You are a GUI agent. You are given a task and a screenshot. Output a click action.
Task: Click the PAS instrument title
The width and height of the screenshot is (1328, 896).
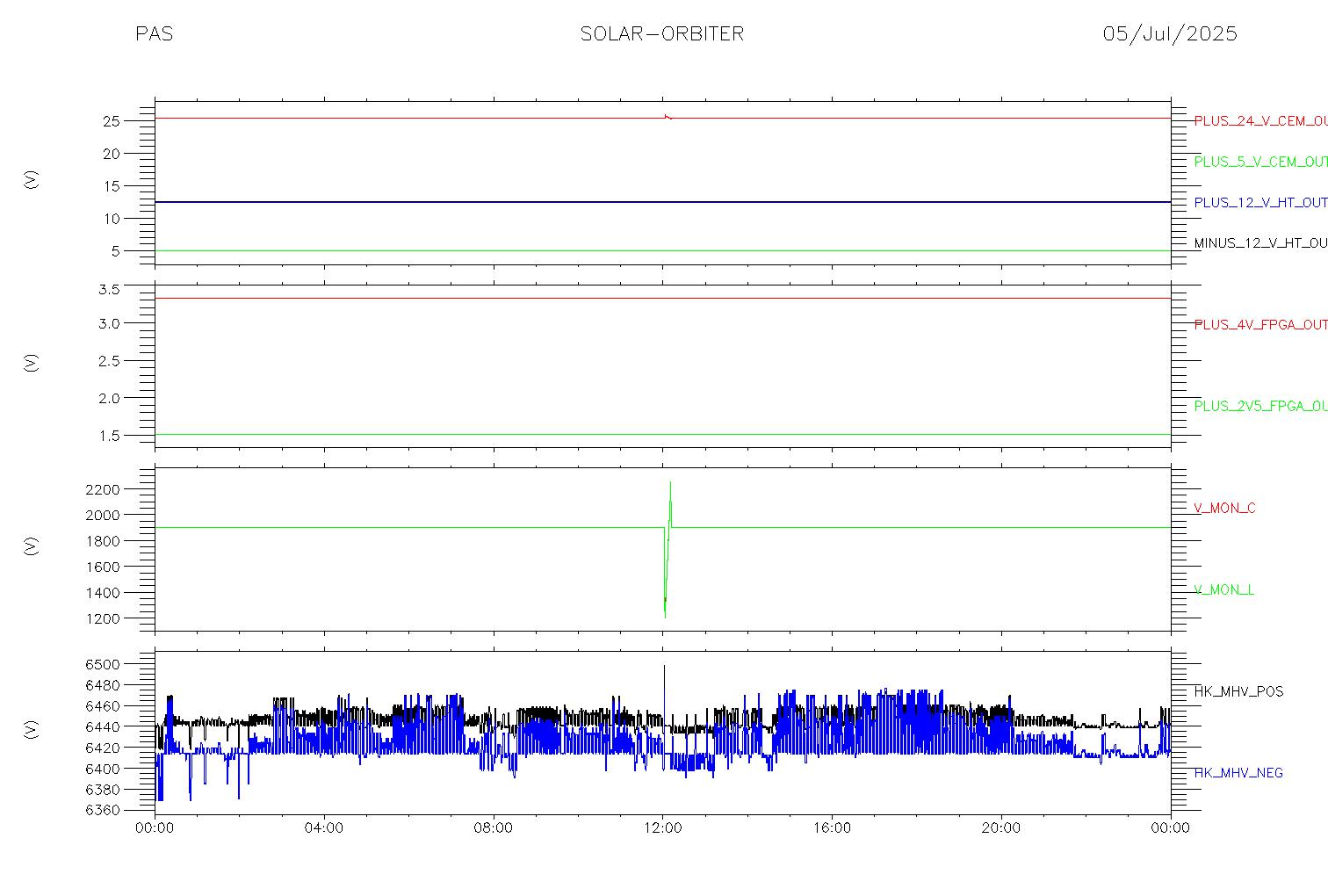tap(154, 34)
